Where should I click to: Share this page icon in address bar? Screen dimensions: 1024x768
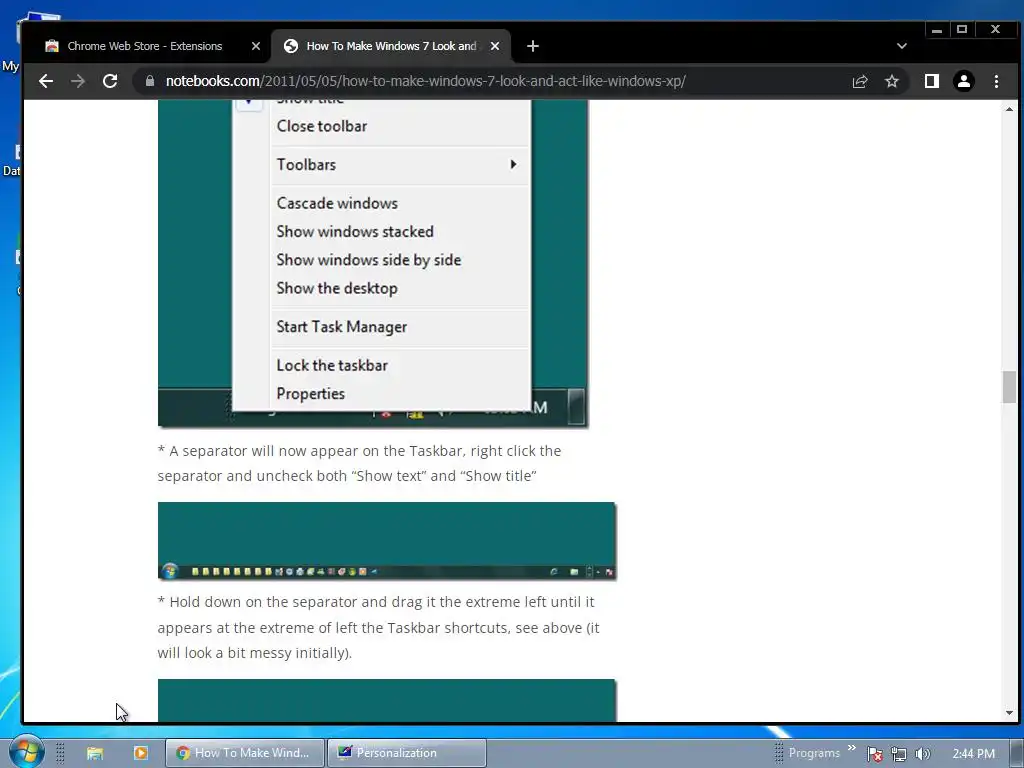(859, 81)
